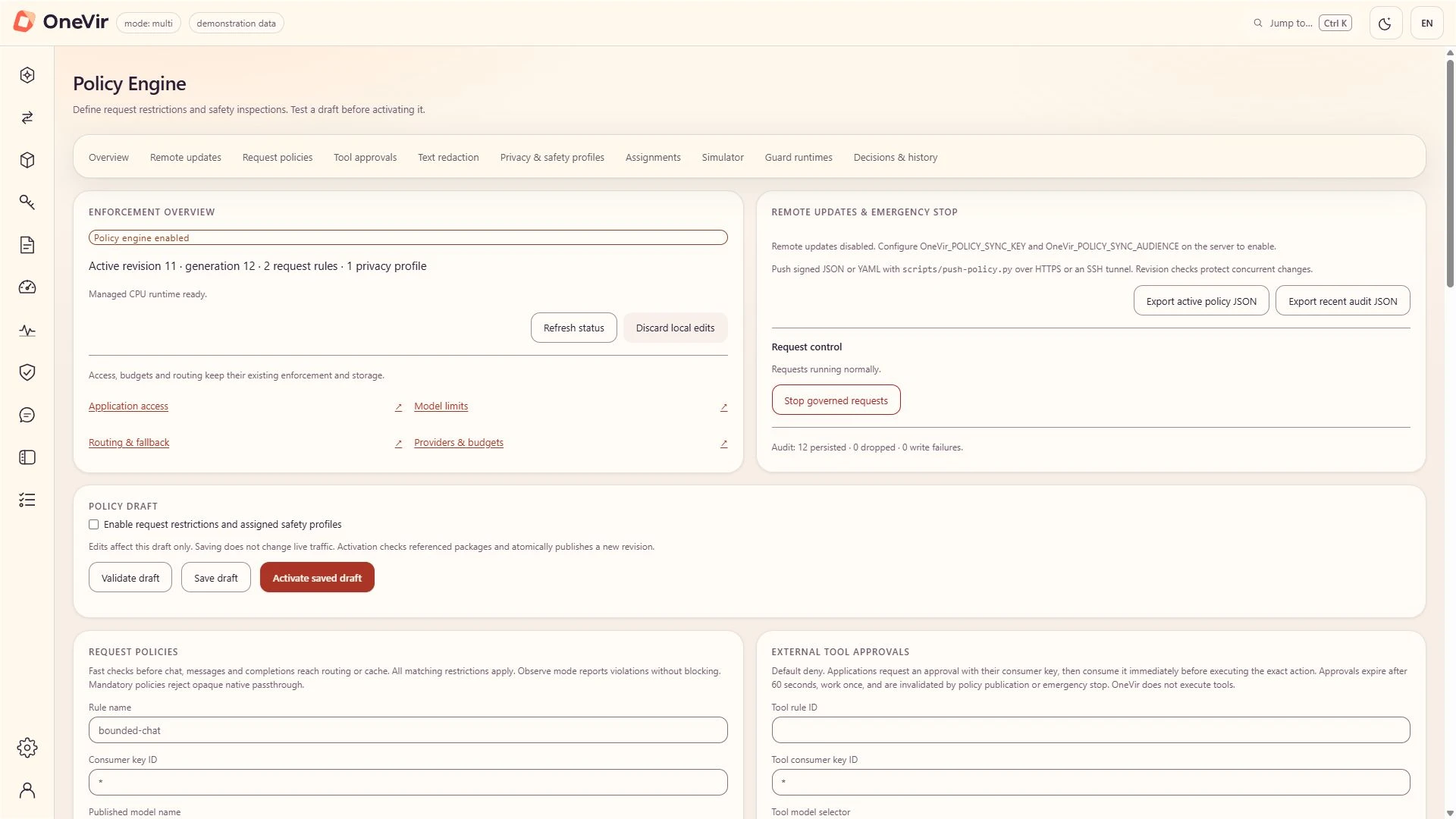Open the settings gear icon in sidebar

pyautogui.click(x=27, y=748)
